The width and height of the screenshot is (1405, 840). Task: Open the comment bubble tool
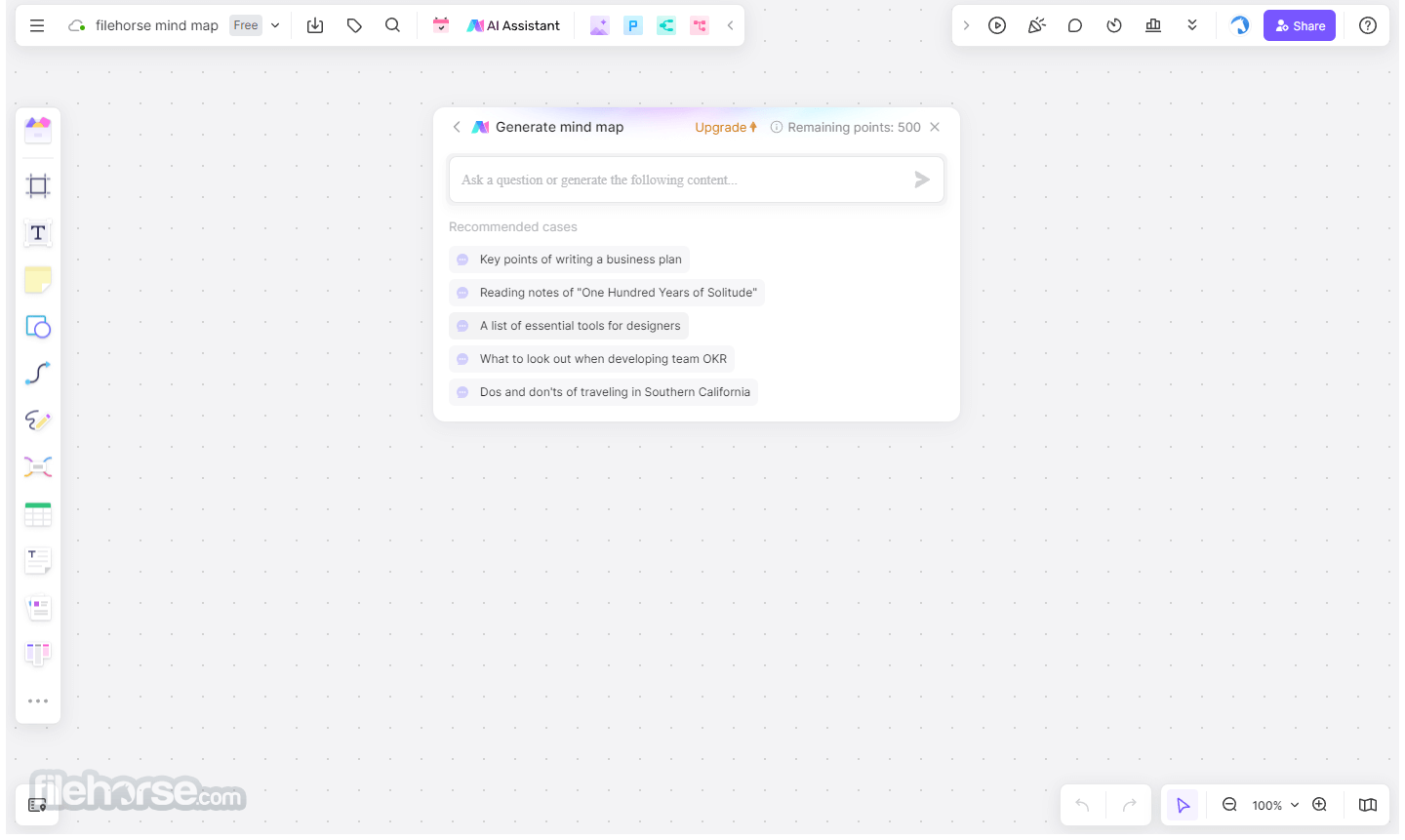tap(1075, 25)
